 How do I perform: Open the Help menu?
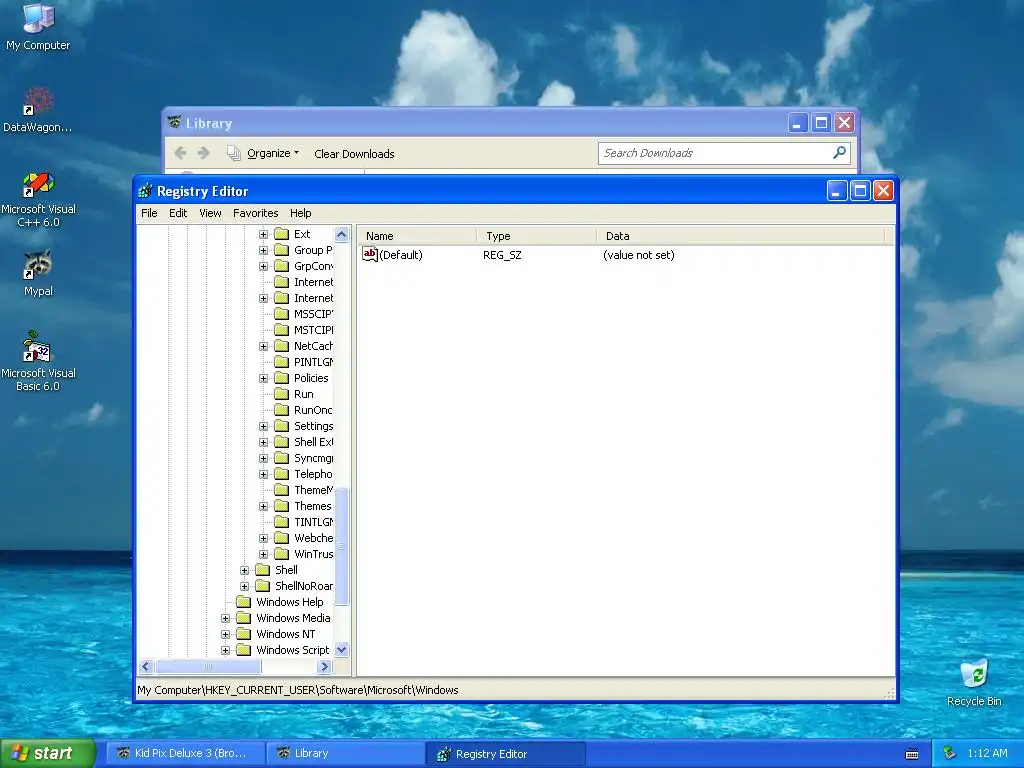tap(300, 213)
